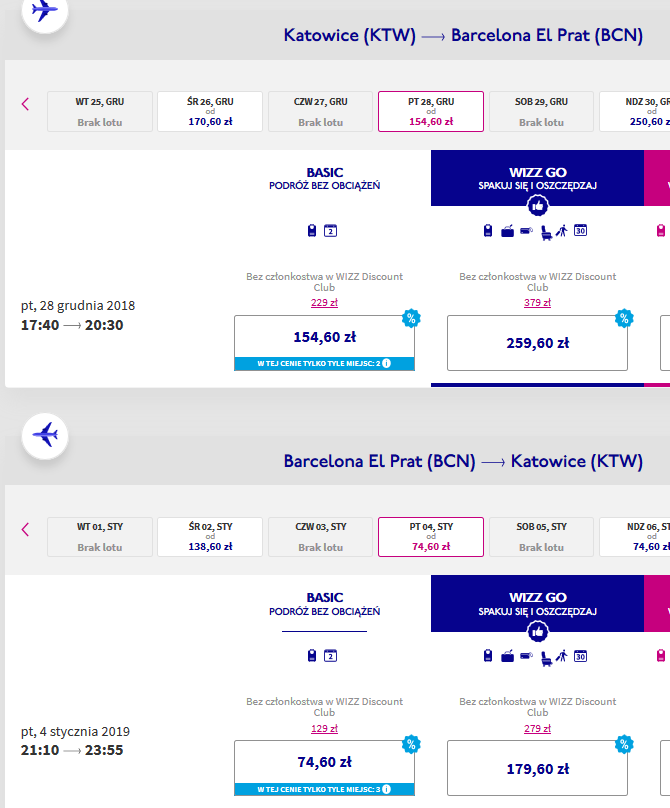Image resolution: width=670 pixels, height=808 pixels.
Task: Click the info icon on 154,60 zł seats notice
Action: (x=387, y=363)
